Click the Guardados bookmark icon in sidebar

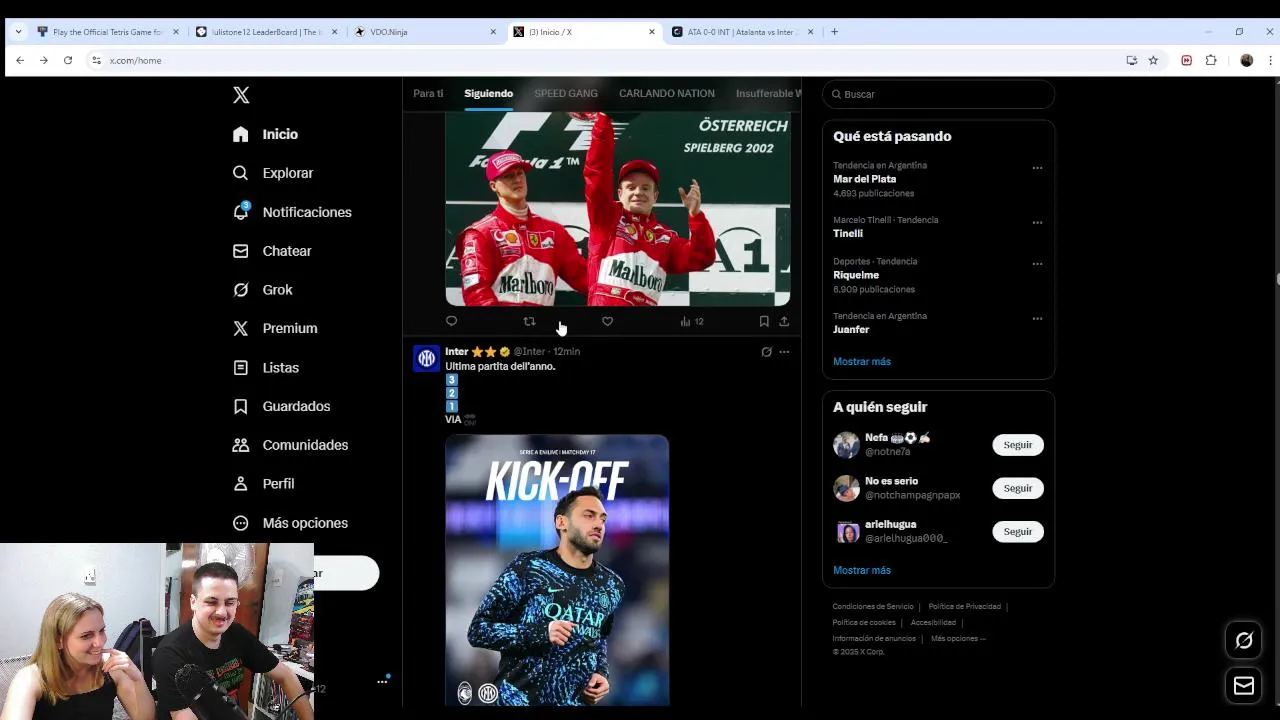click(240, 406)
